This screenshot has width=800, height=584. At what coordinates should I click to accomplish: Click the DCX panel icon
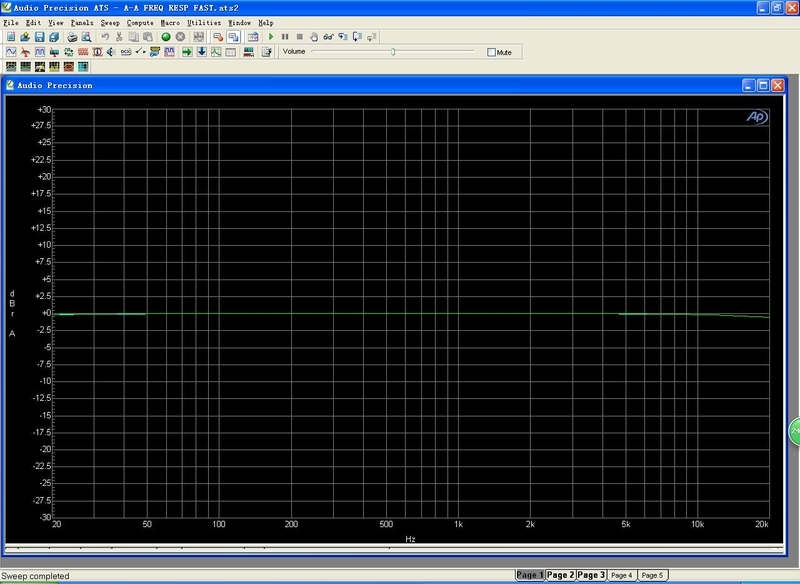tap(126, 52)
